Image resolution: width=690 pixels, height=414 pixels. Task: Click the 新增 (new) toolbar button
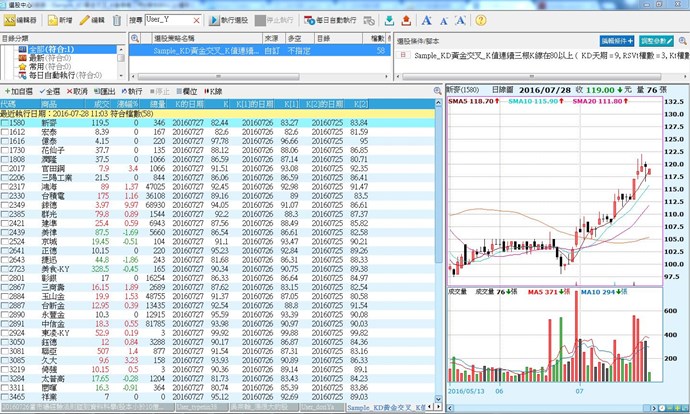point(59,20)
